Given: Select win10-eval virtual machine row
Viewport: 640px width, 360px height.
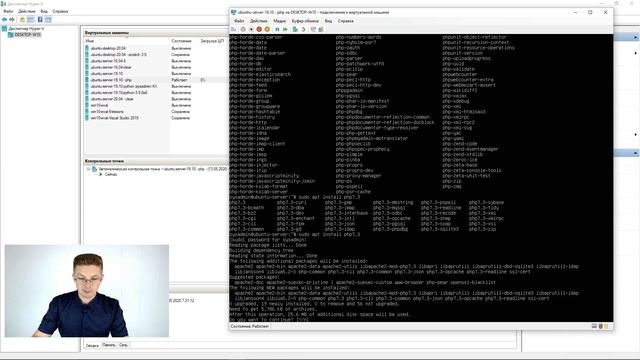Looking at the screenshot, I should point(99,105).
